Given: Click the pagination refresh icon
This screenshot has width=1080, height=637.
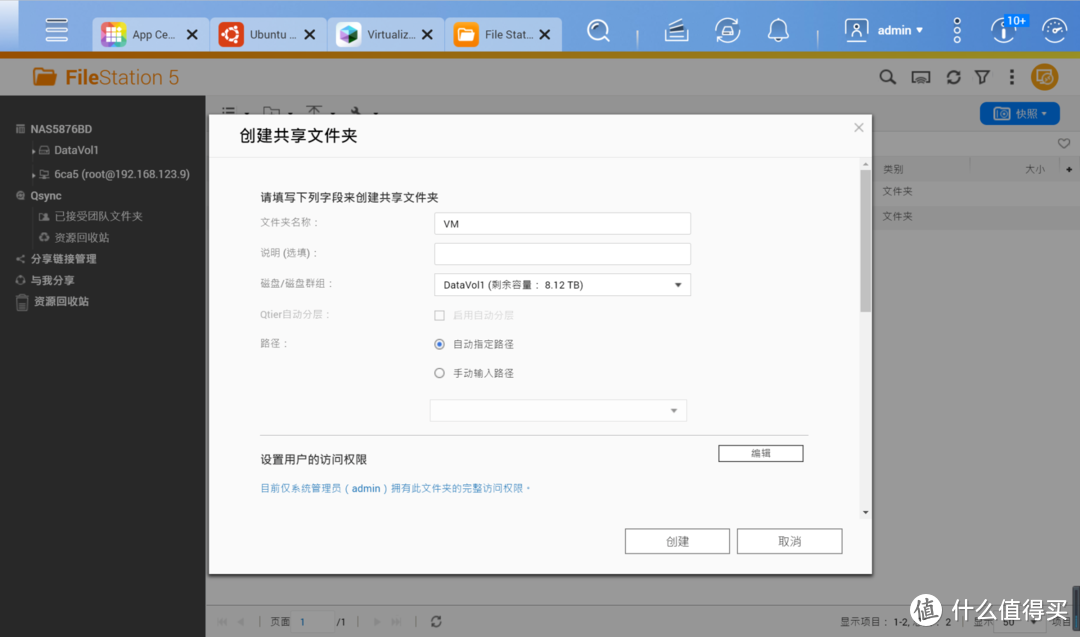Looking at the screenshot, I should tap(436, 622).
